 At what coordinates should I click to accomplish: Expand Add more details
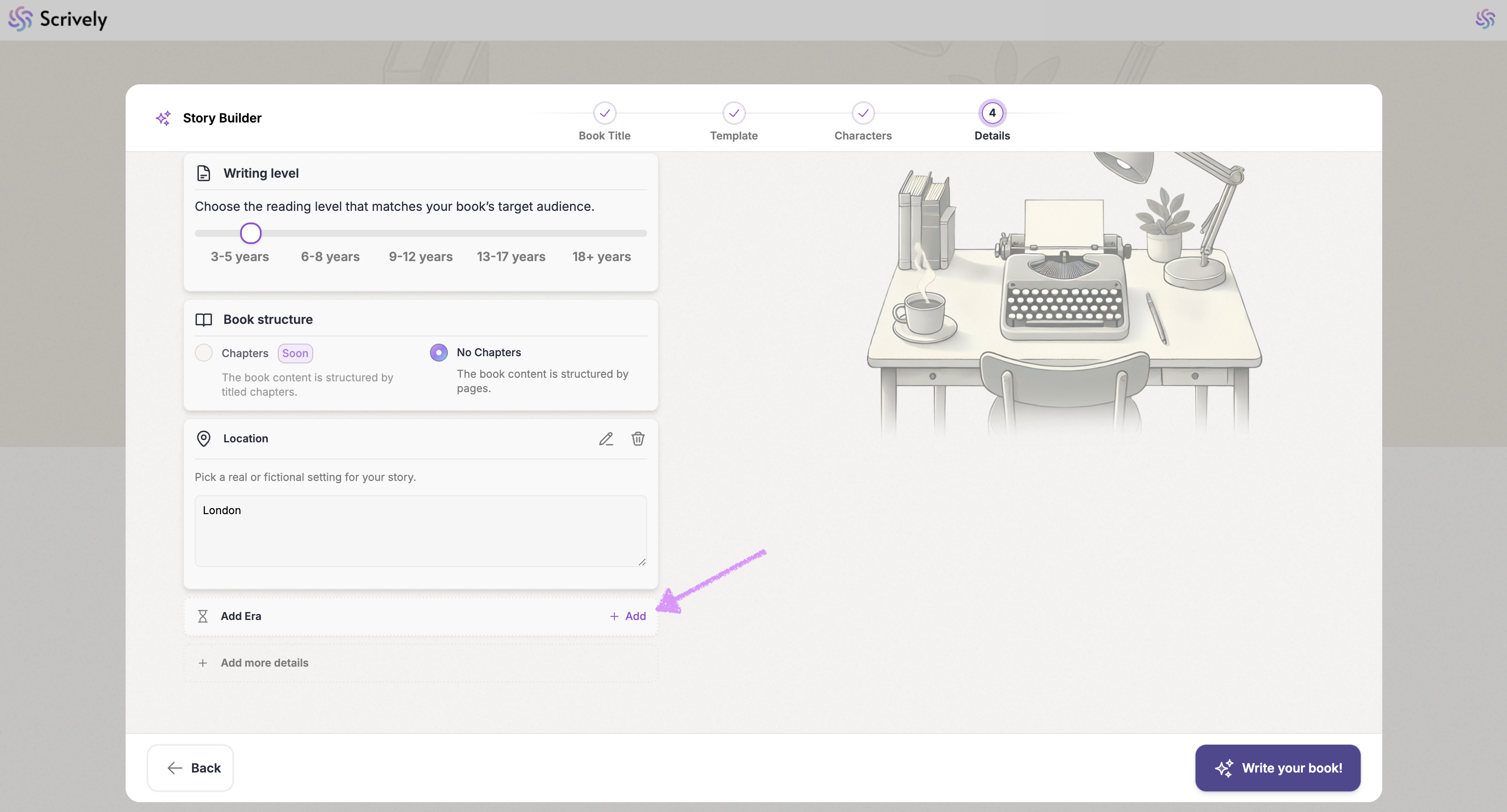(x=264, y=663)
